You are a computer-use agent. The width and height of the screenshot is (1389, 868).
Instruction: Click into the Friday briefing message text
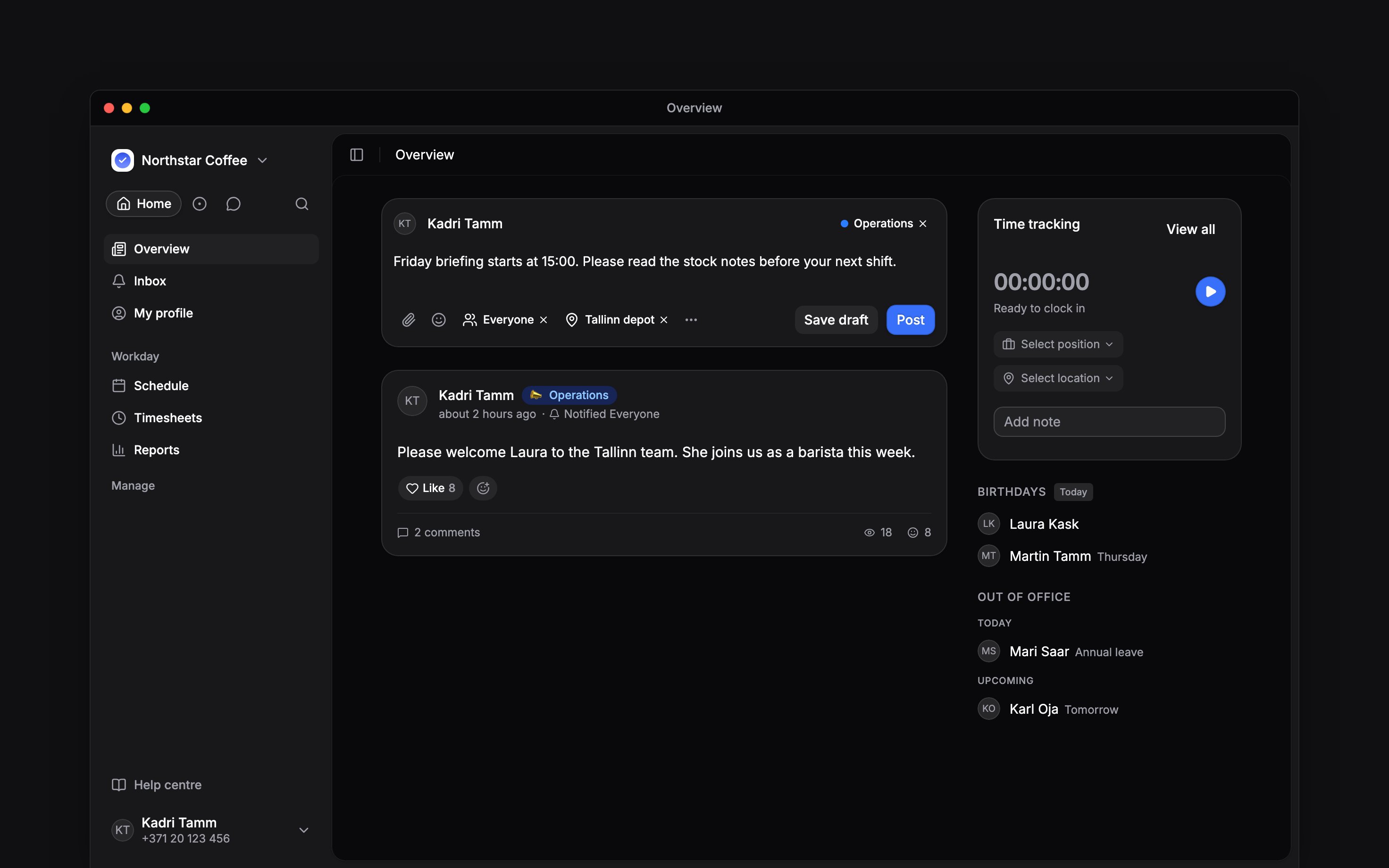point(644,262)
